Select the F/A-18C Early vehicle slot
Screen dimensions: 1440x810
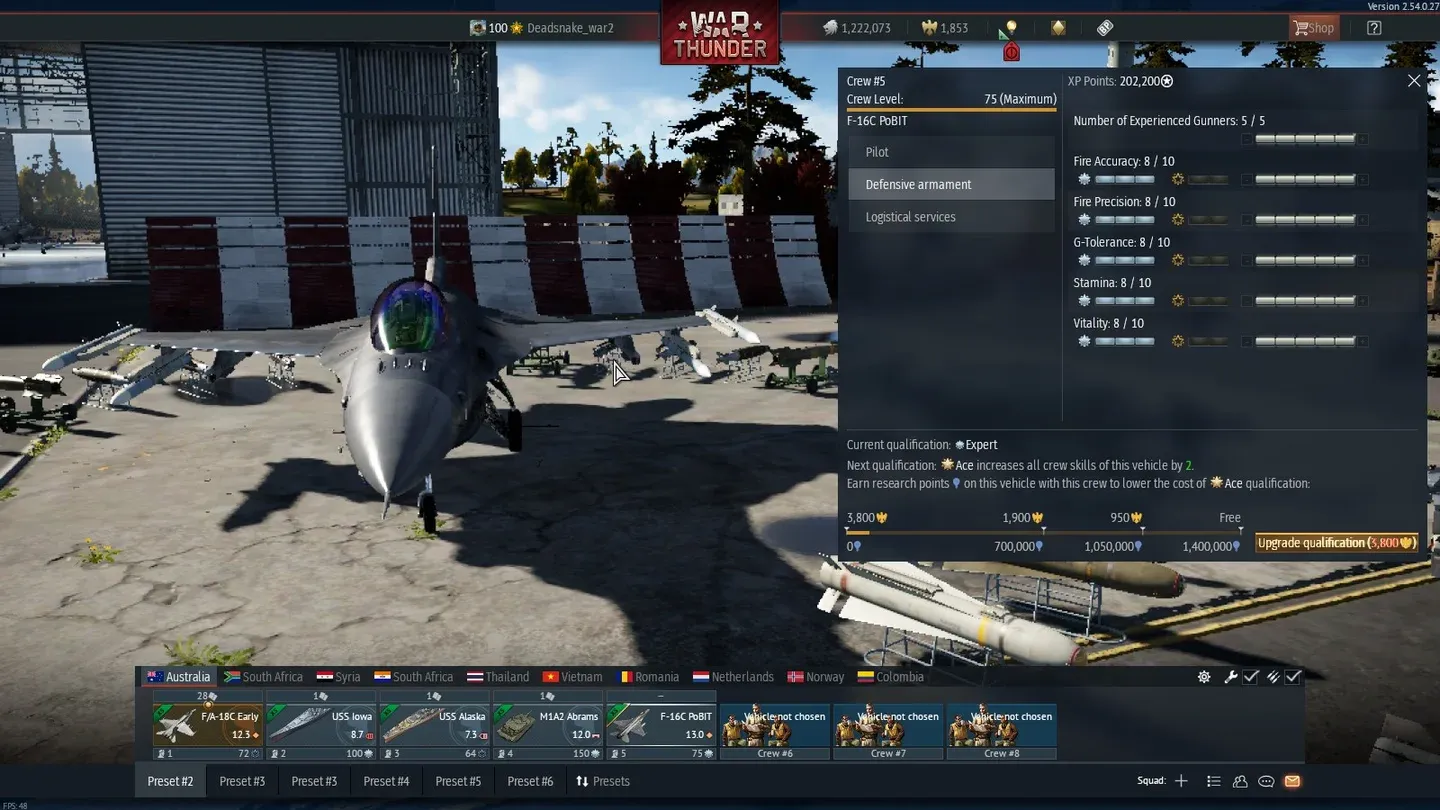click(207, 725)
